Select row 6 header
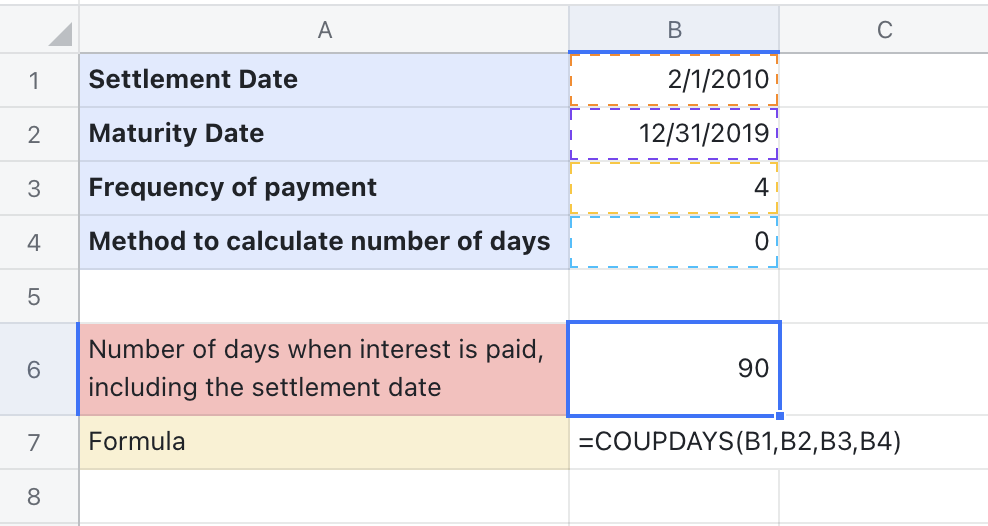 click(x=35, y=369)
